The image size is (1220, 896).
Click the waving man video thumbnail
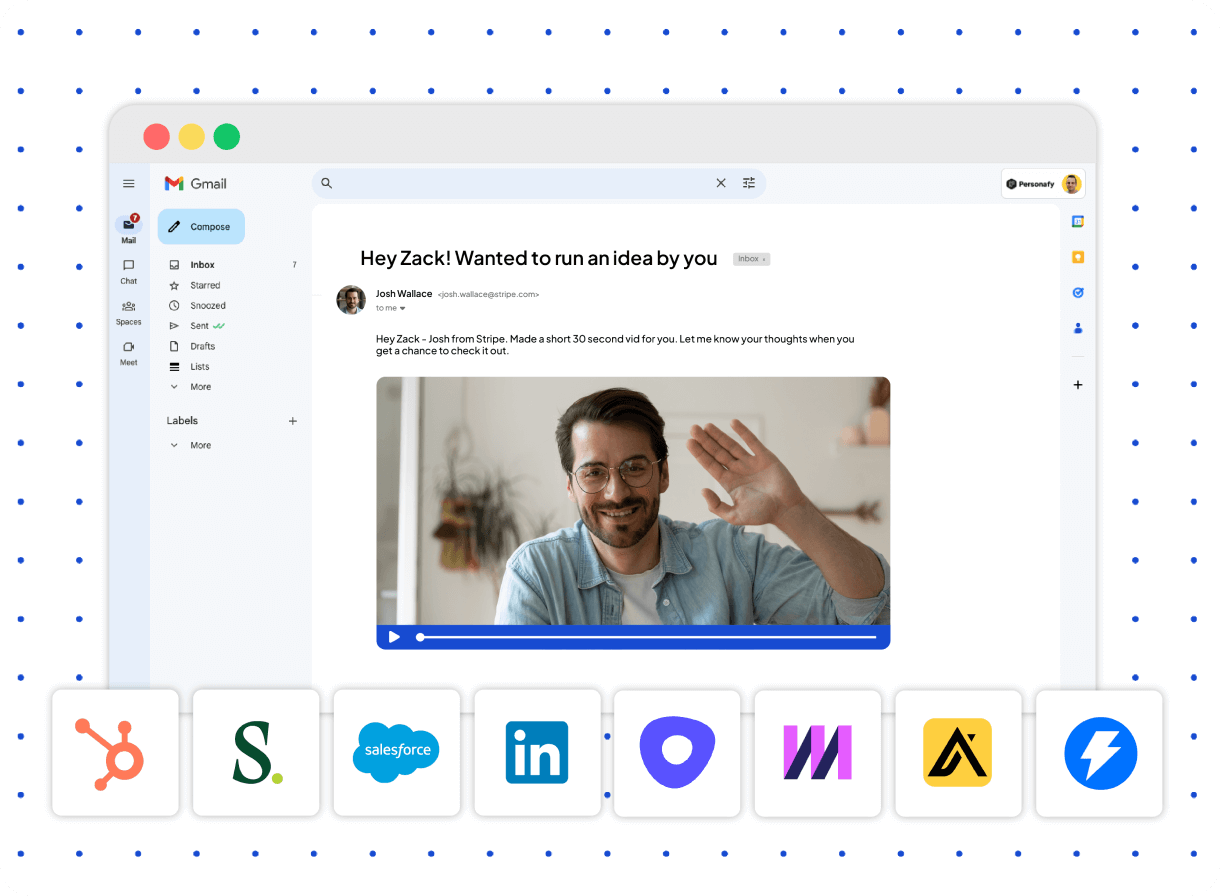pyautogui.click(x=633, y=501)
